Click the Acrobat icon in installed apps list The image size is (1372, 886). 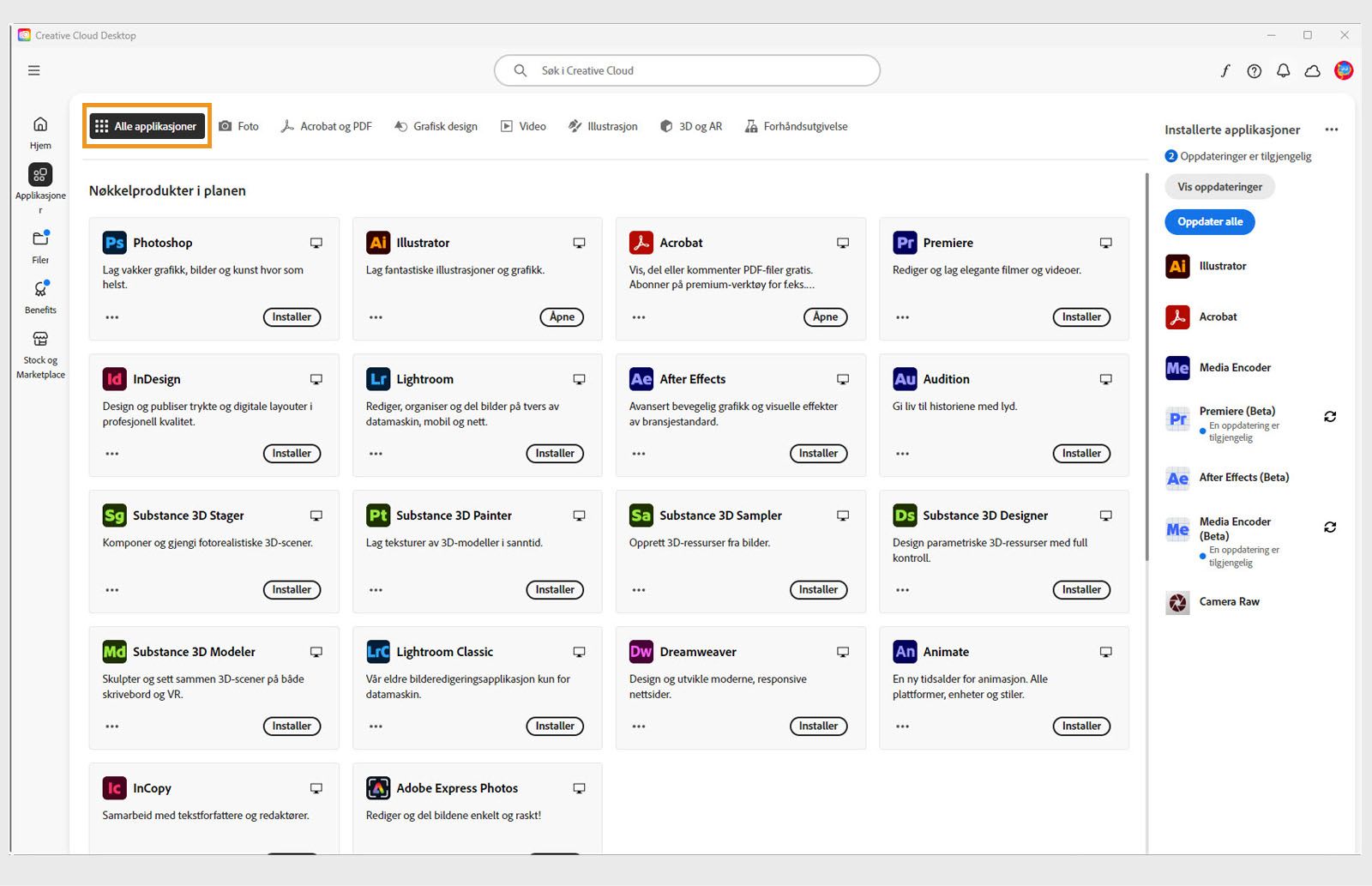click(x=1176, y=316)
